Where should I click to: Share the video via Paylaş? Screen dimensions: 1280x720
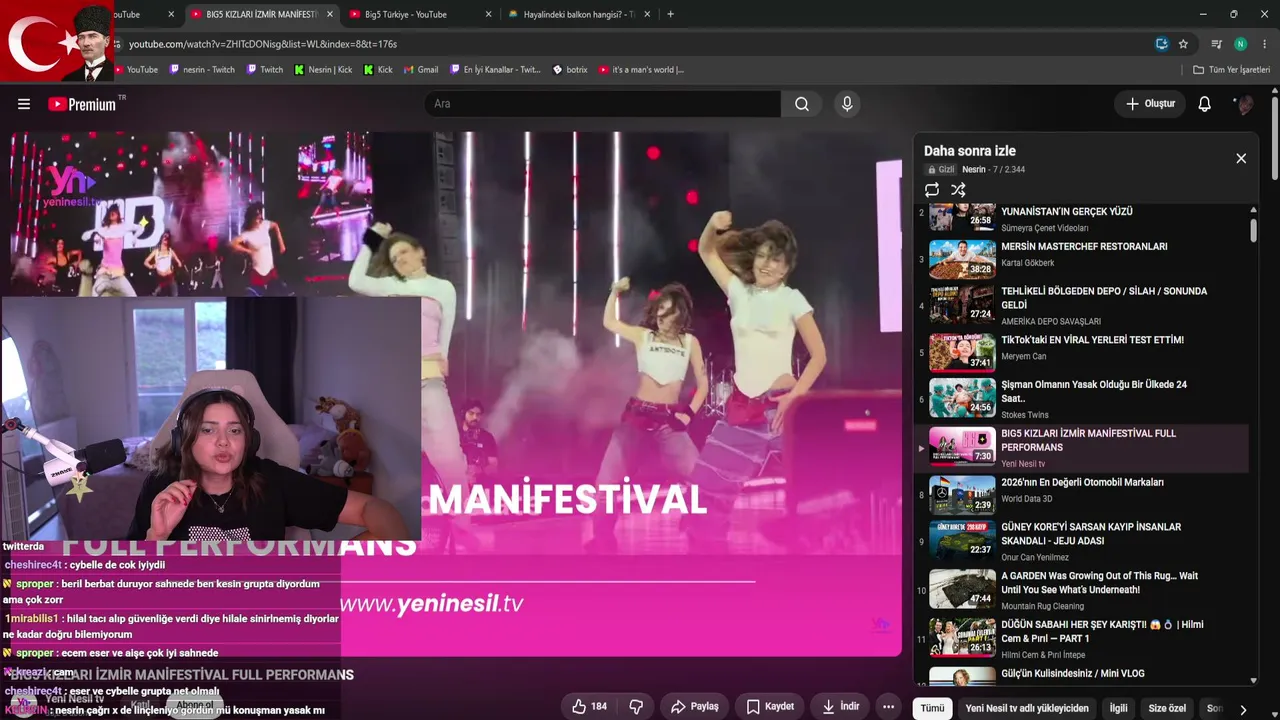pos(695,706)
